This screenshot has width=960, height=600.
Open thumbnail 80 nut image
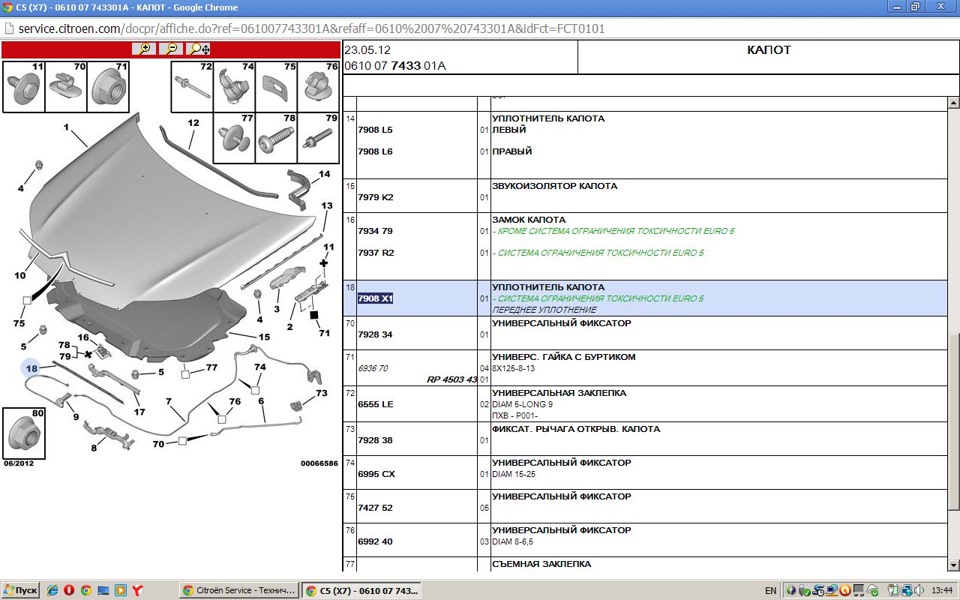point(24,433)
